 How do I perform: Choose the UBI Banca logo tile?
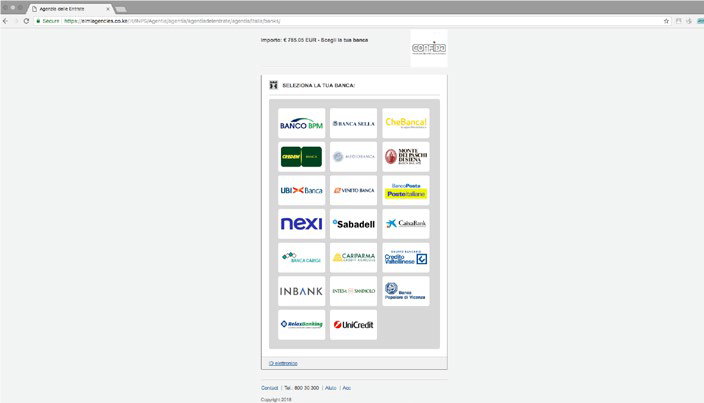pos(301,190)
